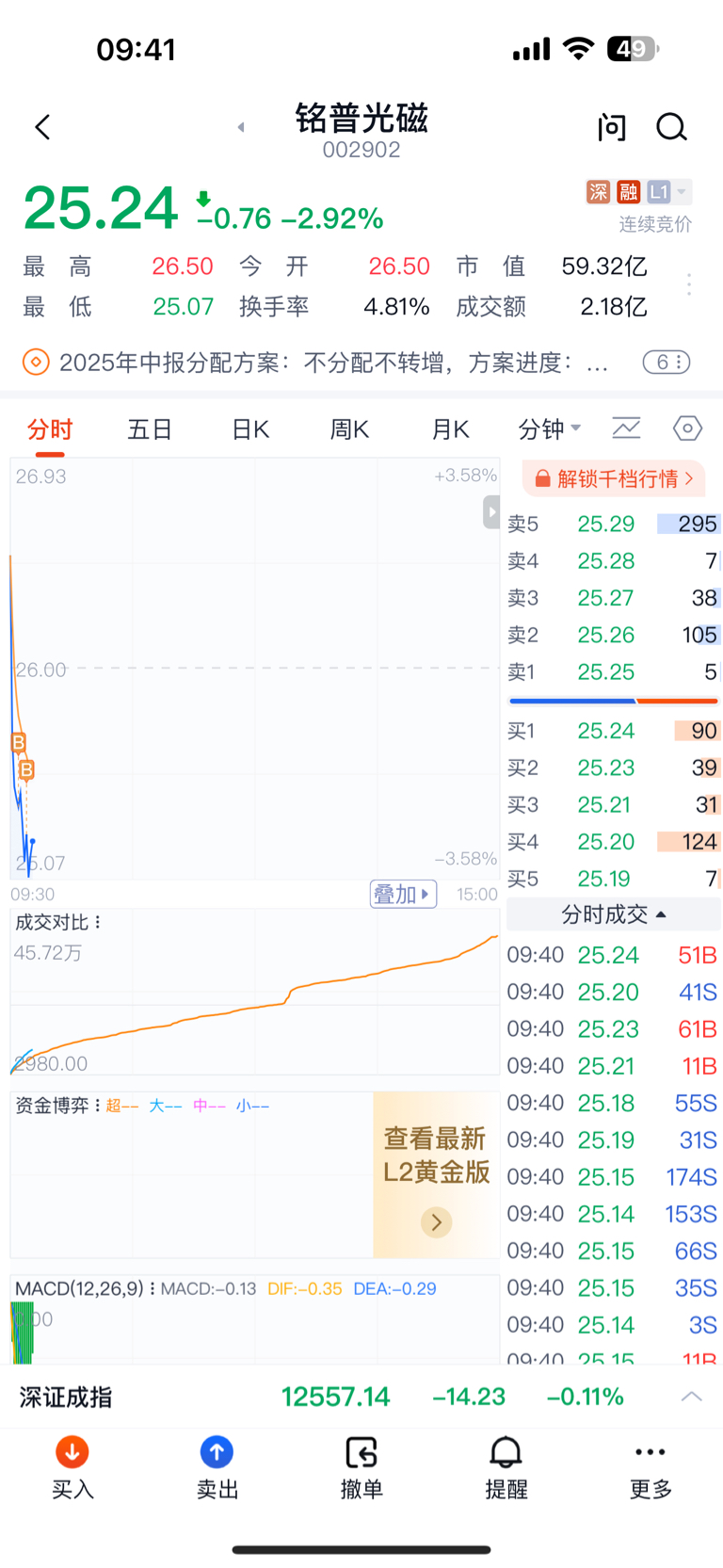Tap the home indicator bar

pos(361,1549)
